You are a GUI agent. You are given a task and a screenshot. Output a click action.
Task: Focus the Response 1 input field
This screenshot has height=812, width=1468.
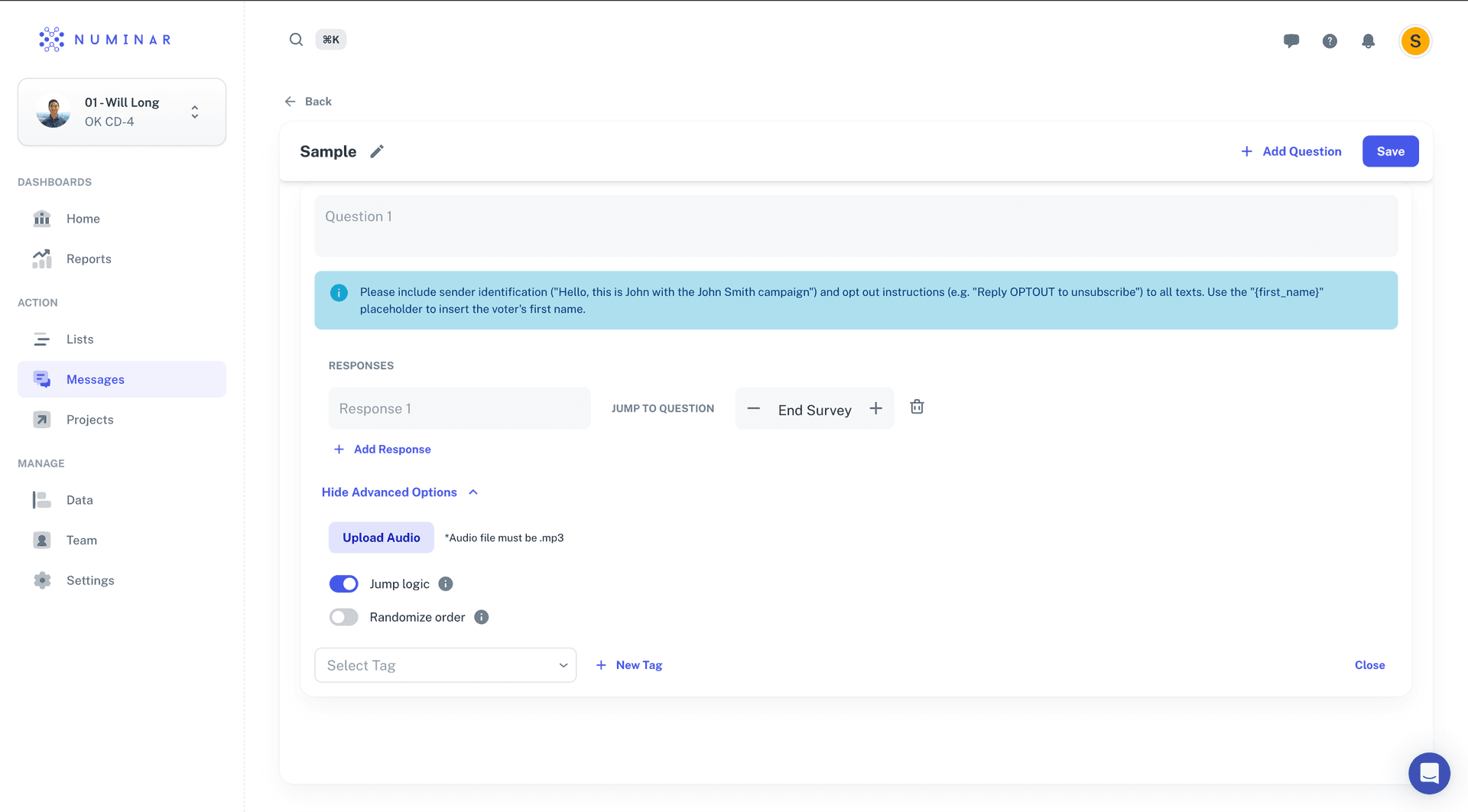click(460, 408)
